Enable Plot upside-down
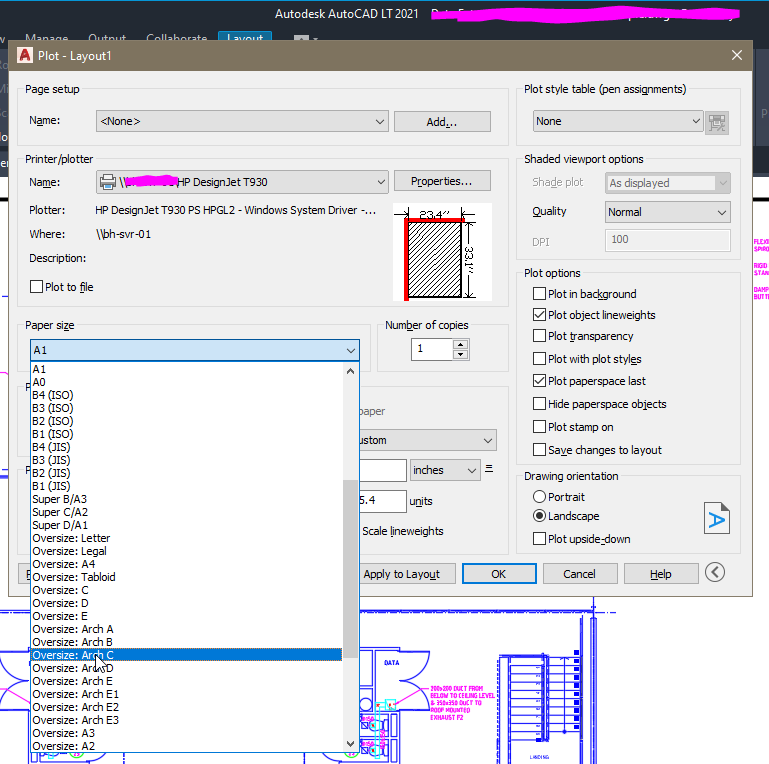769x764 pixels. [x=539, y=539]
